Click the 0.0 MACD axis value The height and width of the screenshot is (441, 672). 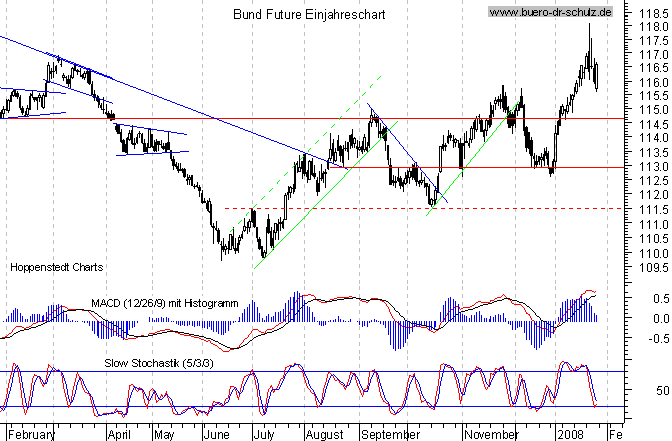tap(661, 318)
